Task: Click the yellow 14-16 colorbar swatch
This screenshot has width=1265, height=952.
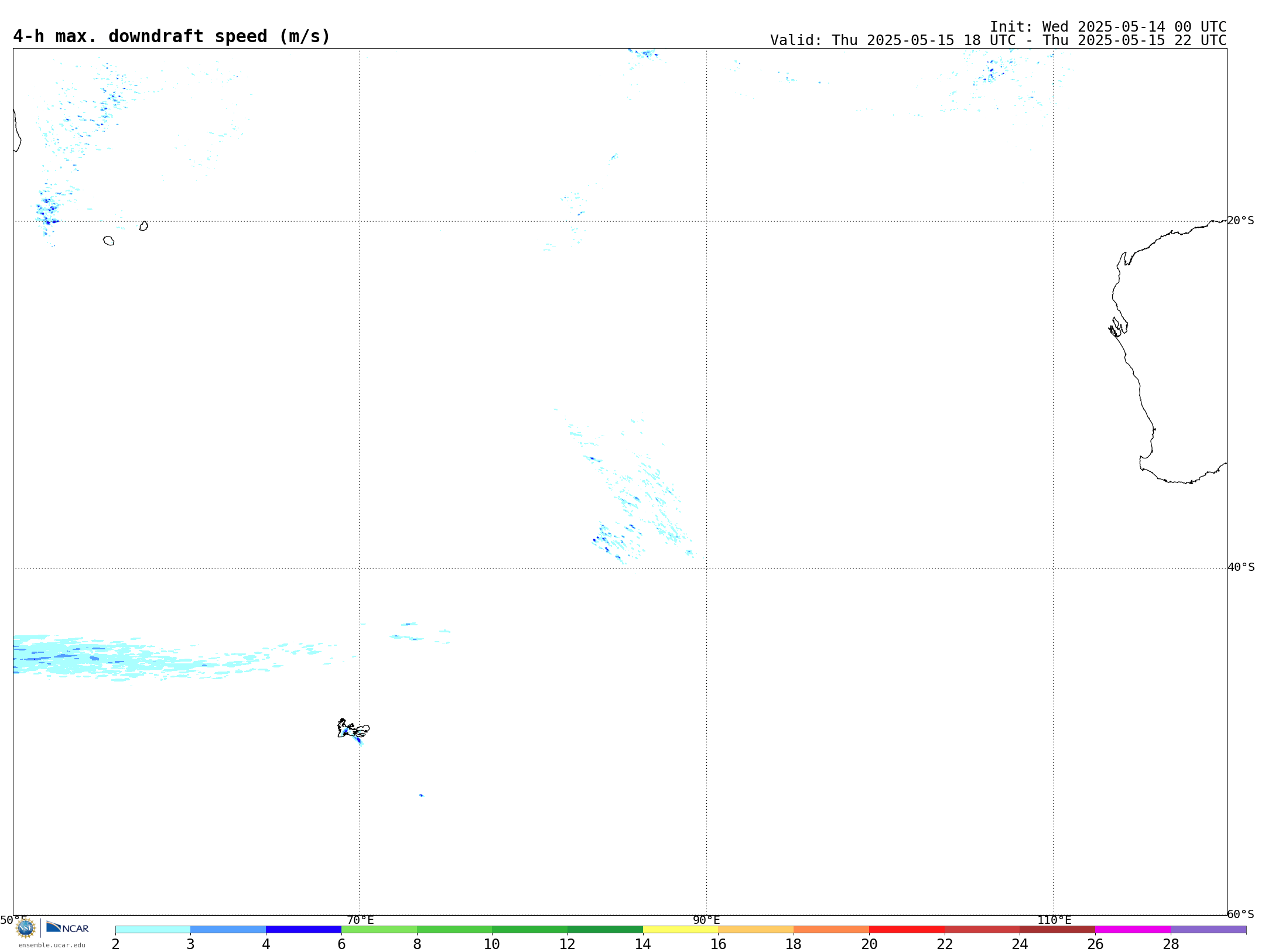Action: pyautogui.click(x=681, y=930)
